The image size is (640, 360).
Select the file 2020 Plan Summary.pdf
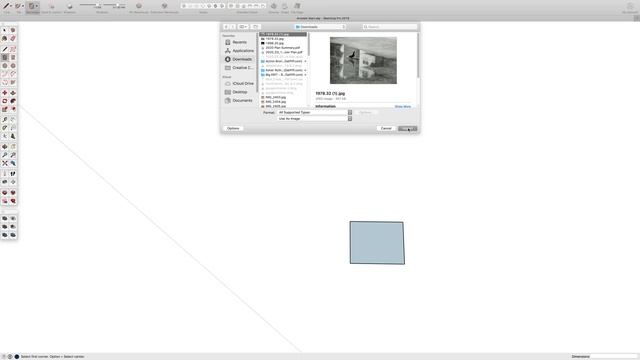tap(283, 48)
